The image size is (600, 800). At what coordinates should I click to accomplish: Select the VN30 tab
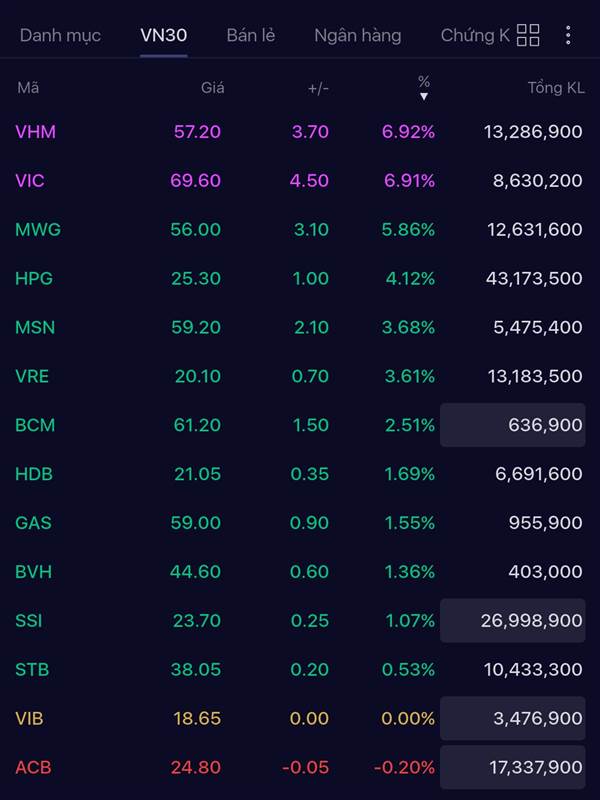point(163,36)
